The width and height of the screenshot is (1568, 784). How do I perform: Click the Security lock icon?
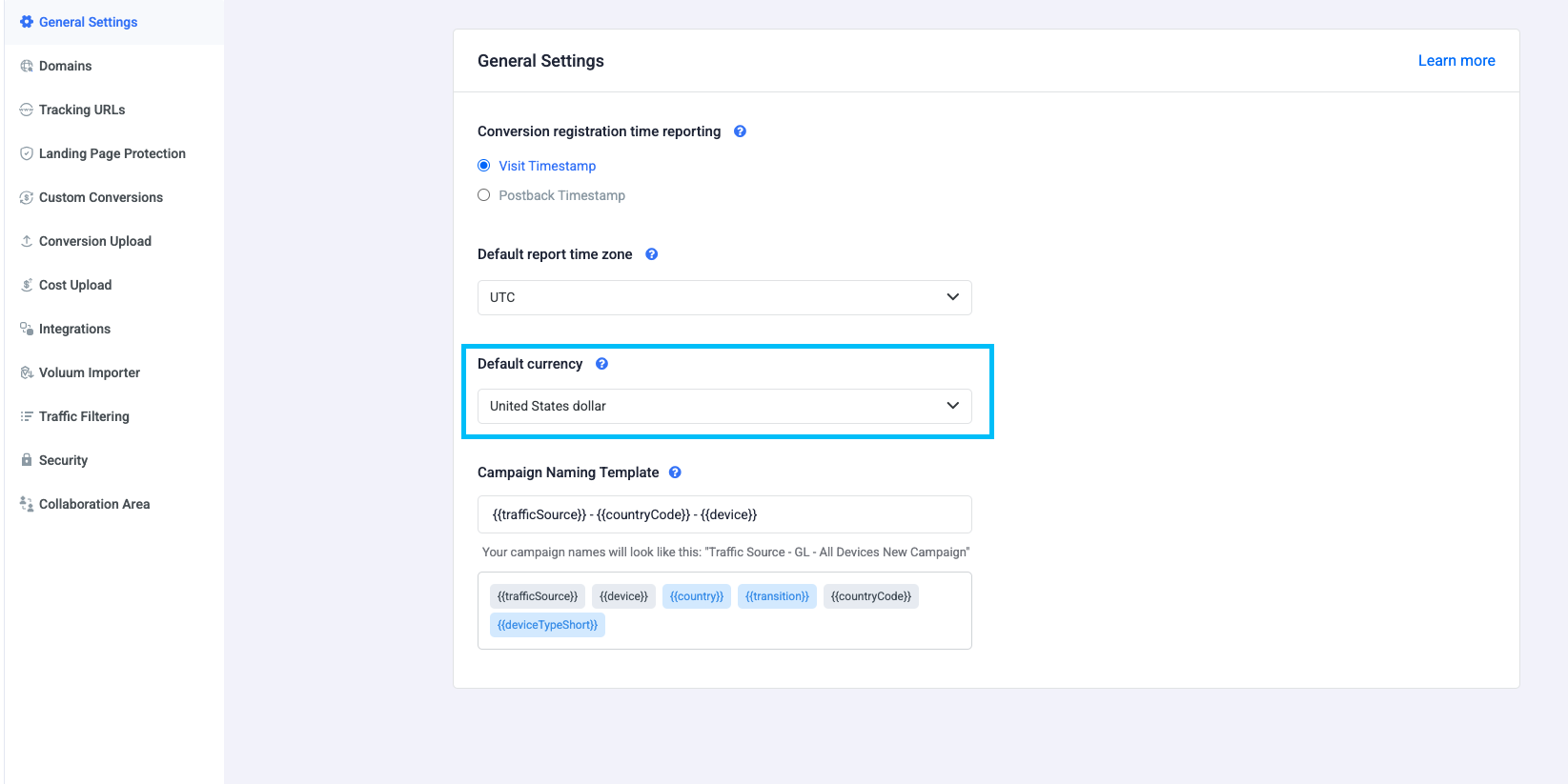pyautogui.click(x=27, y=460)
